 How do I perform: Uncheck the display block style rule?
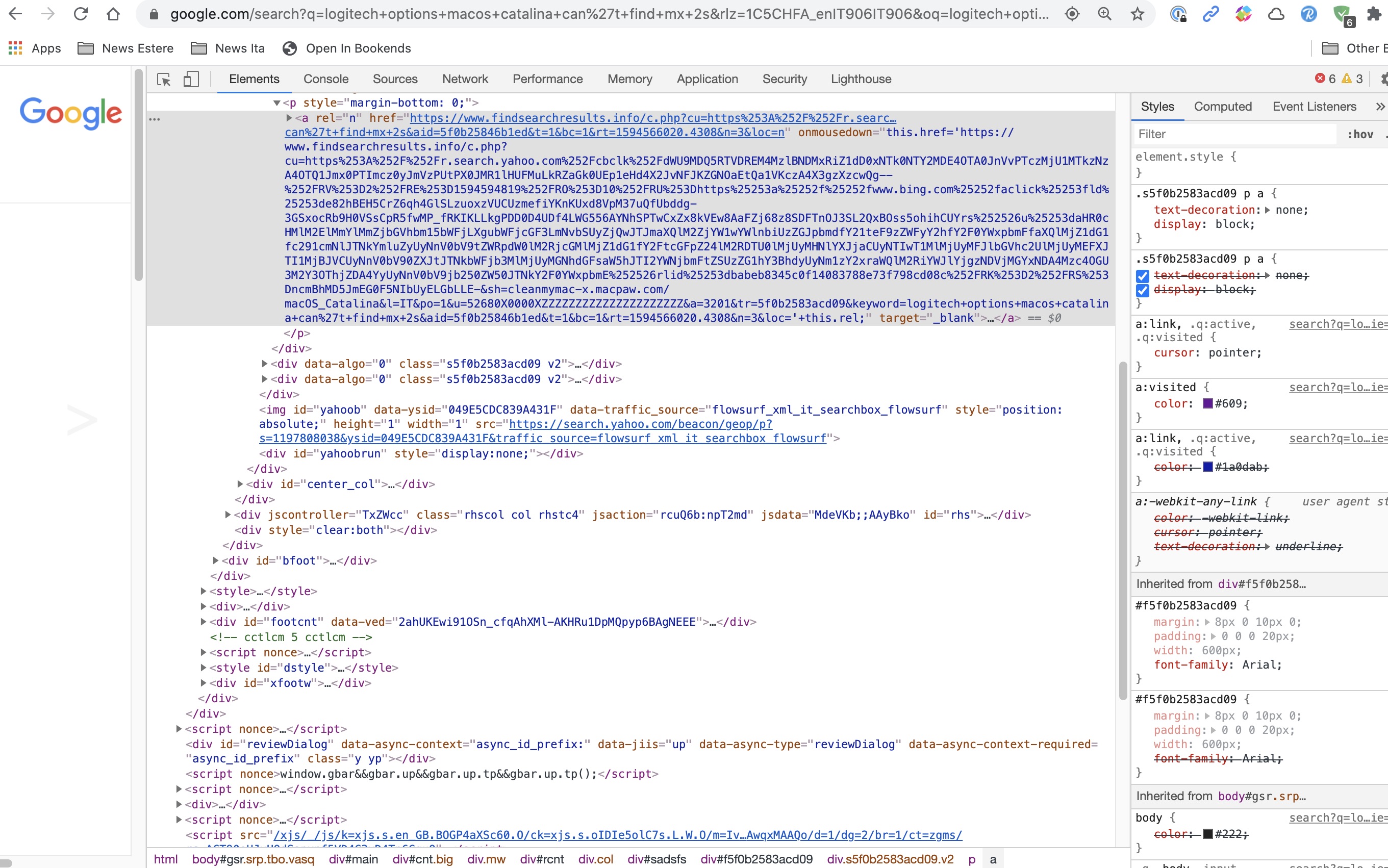(1143, 290)
